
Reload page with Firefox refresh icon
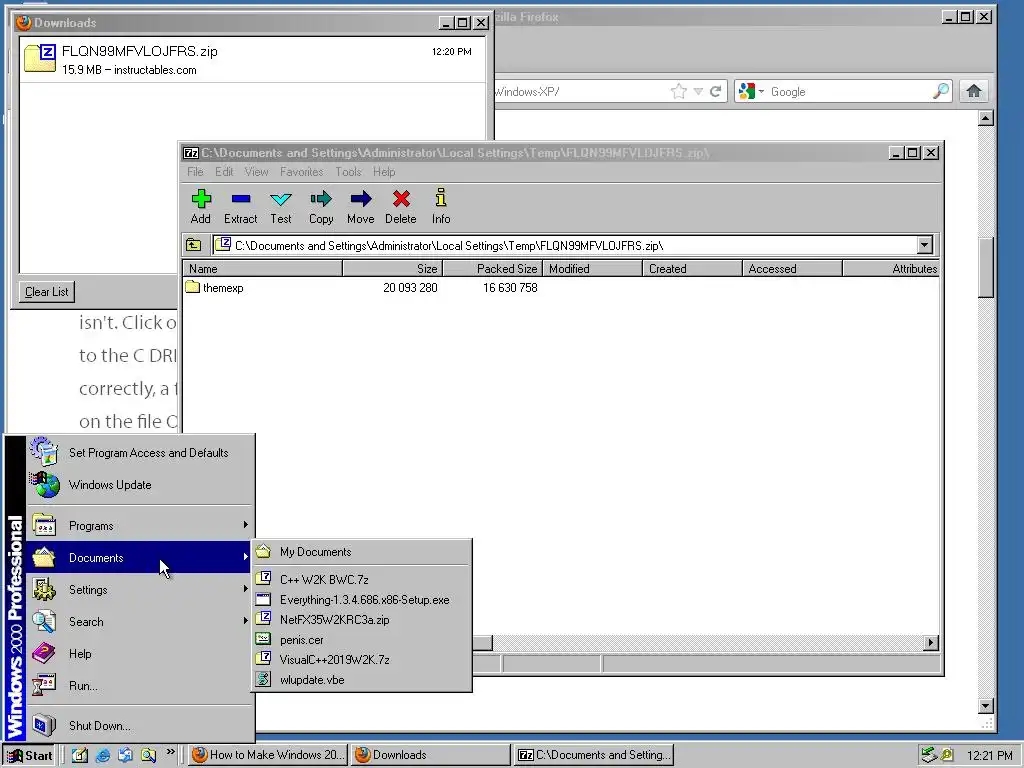click(x=716, y=91)
